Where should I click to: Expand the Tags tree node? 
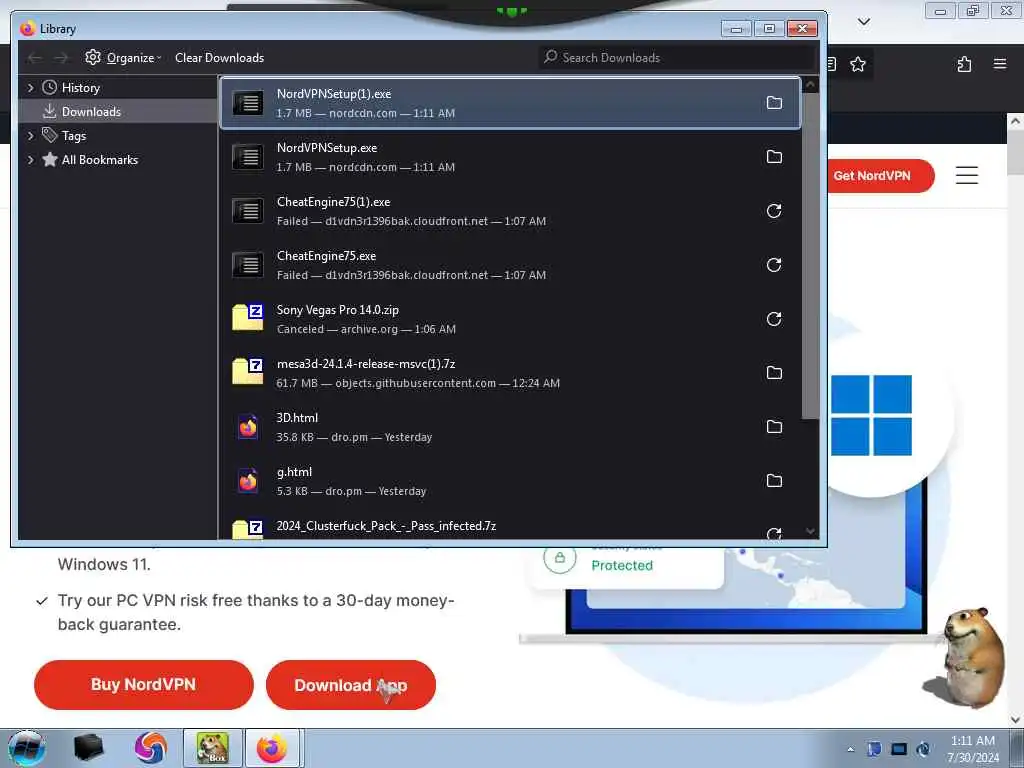[30, 135]
